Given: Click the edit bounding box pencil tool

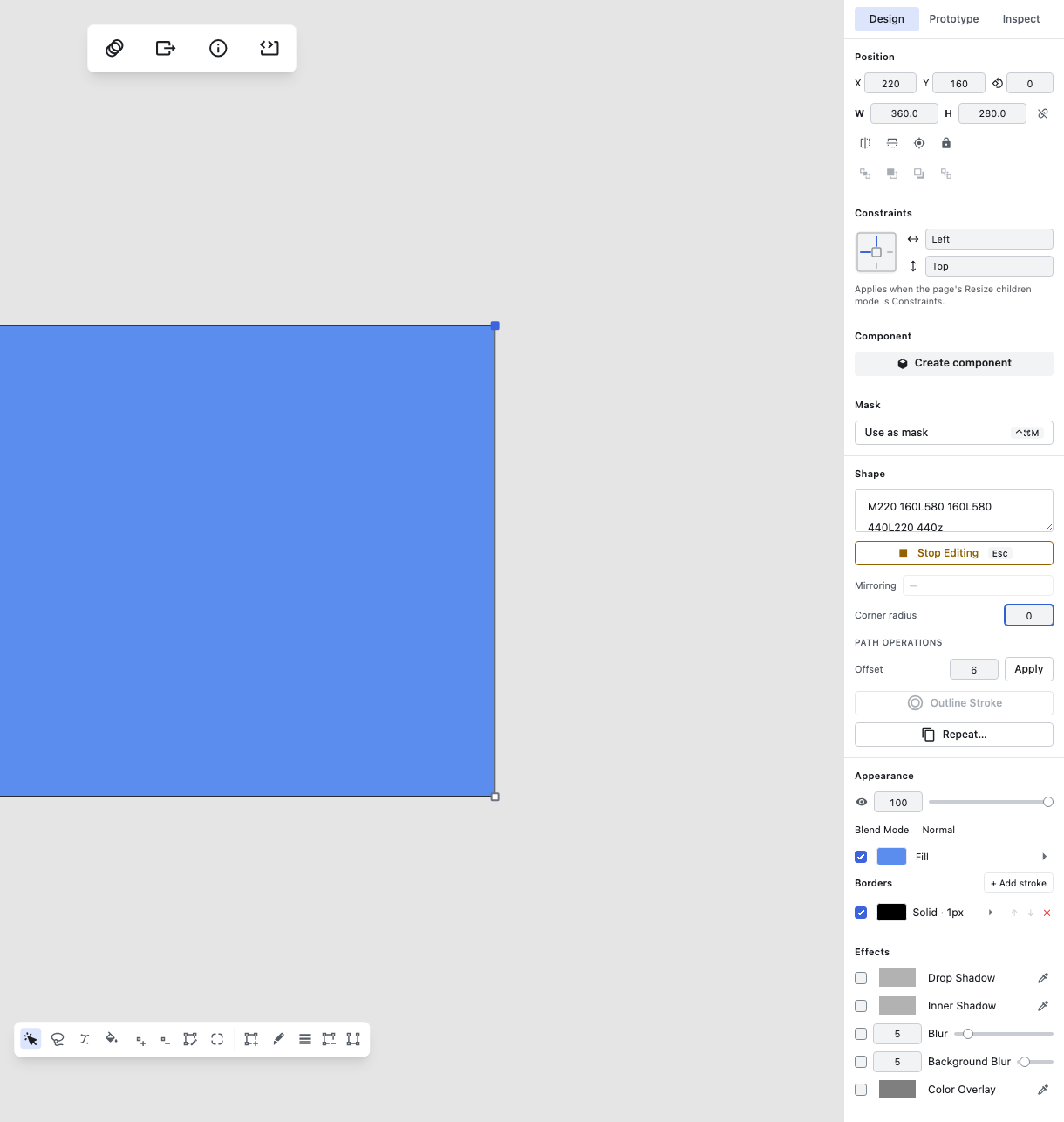Looking at the screenshot, I should [190, 1039].
